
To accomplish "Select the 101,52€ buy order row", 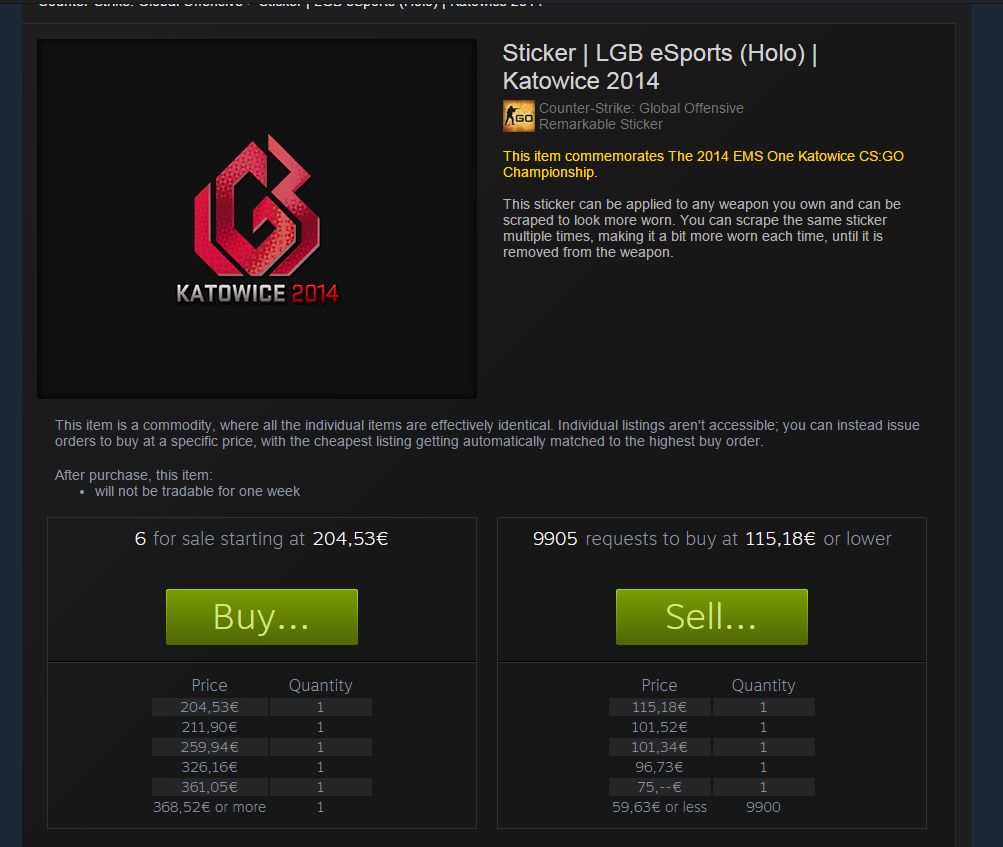I will (x=712, y=727).
